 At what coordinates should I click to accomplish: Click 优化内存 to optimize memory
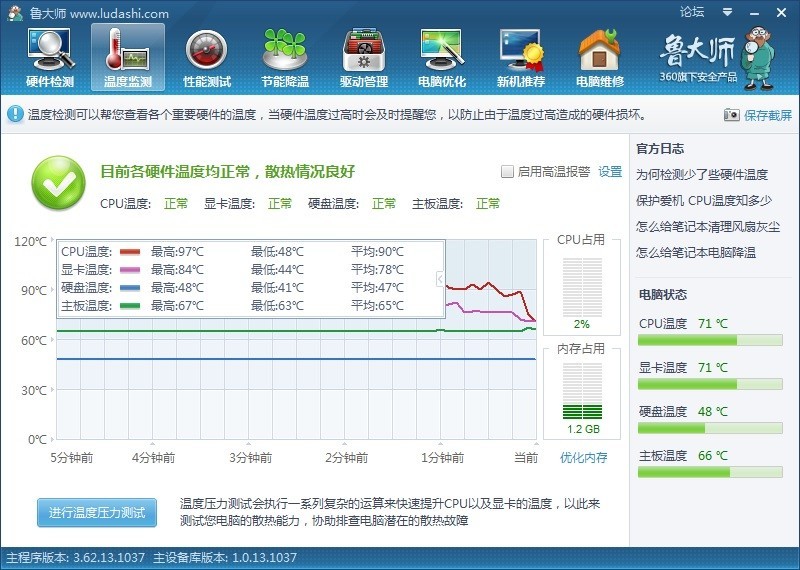click(x=584, y=457)
